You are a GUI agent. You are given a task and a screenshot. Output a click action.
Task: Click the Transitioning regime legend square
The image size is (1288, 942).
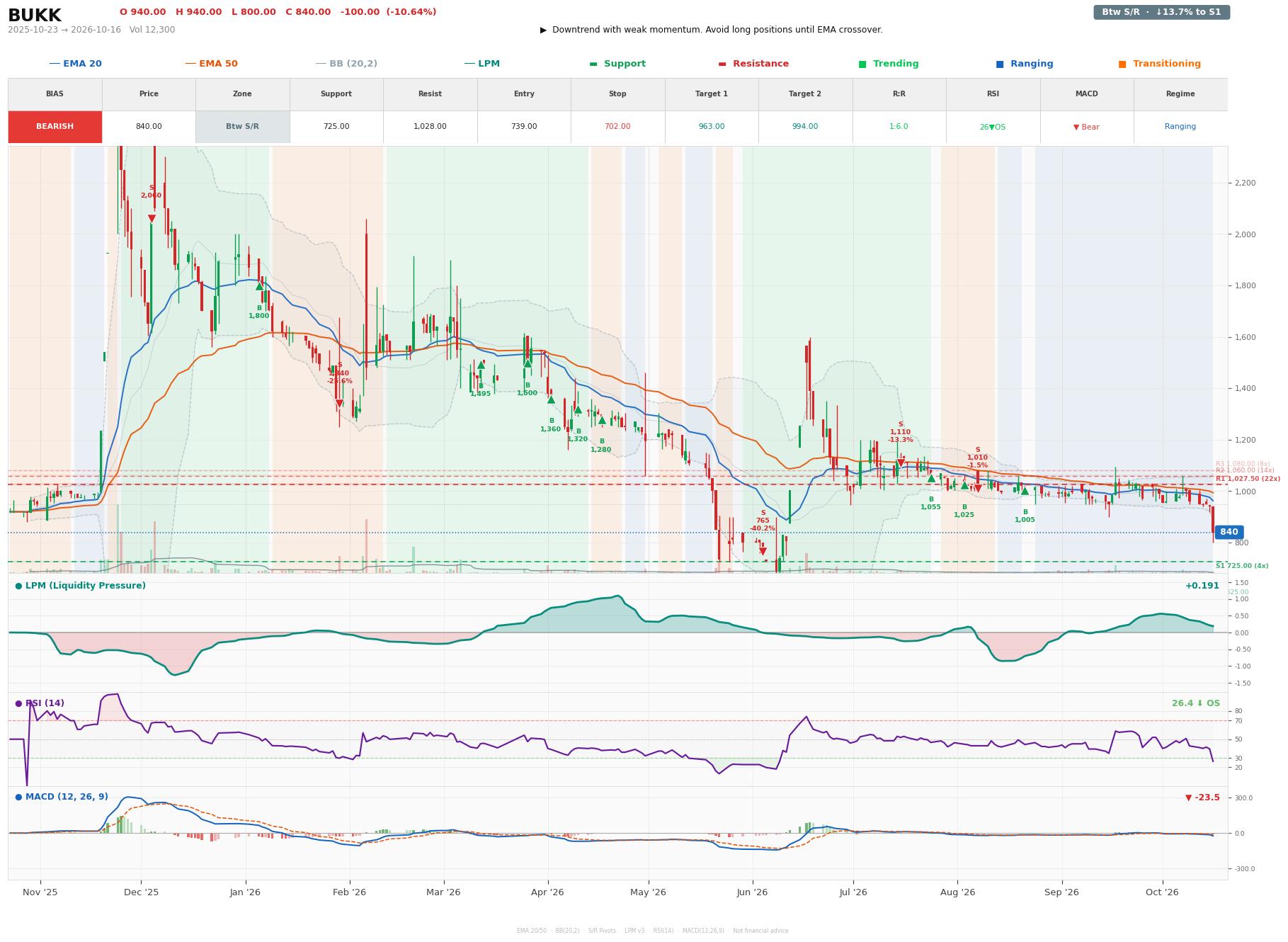1122,64
